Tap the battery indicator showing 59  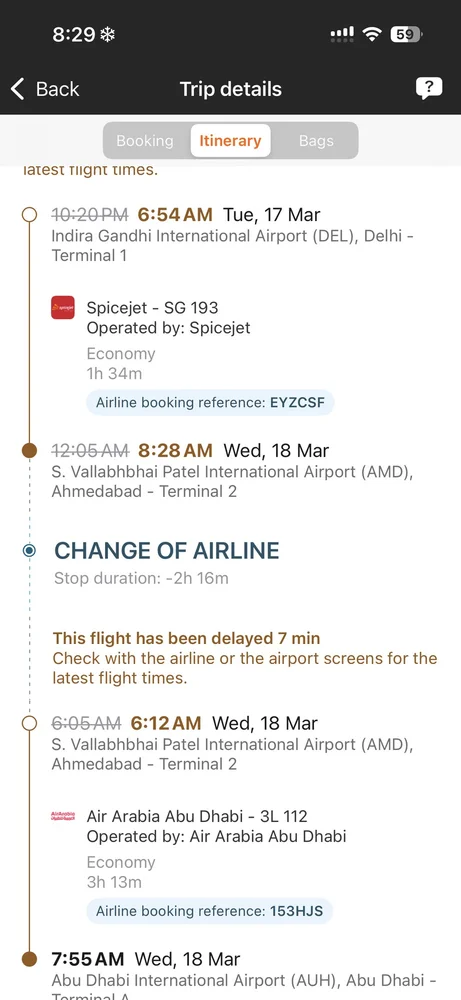[x=406, y=34]
